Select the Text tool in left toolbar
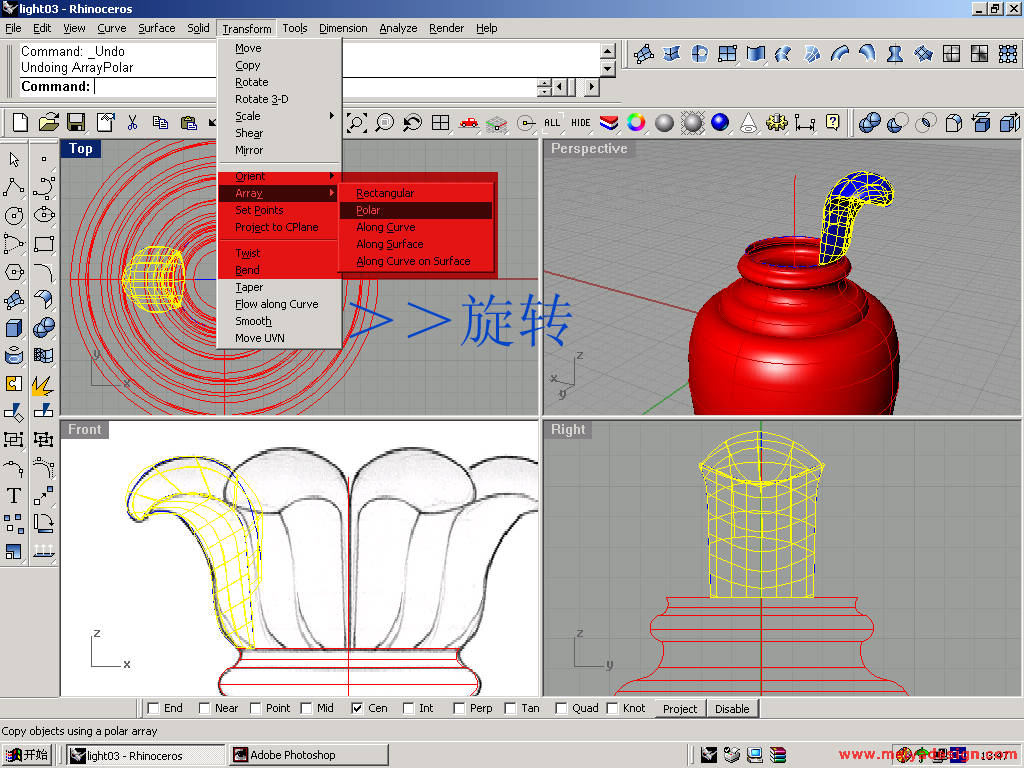 click(x=14, y=495)
